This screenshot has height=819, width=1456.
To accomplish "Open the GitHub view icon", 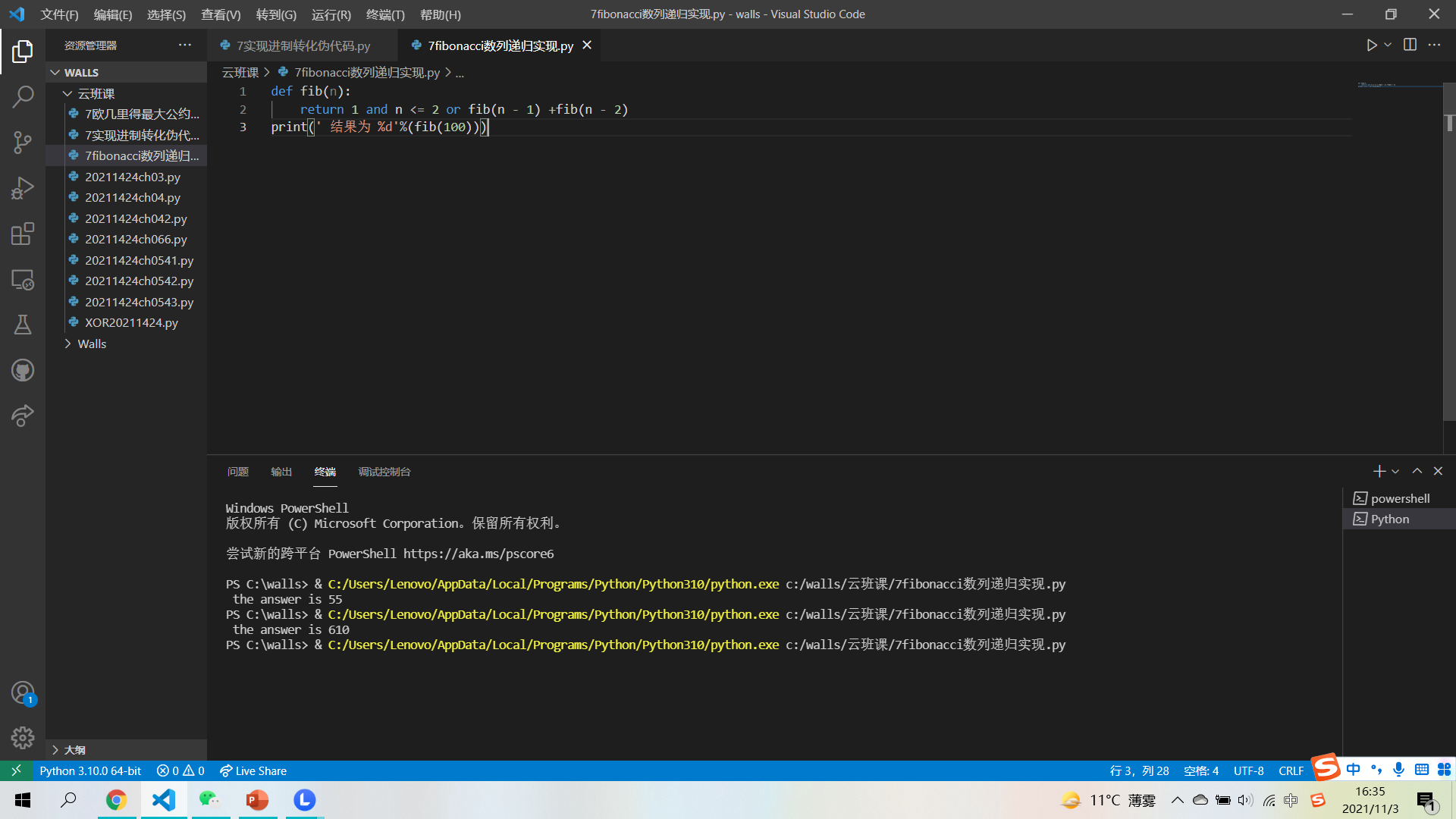I will pyautogui.click(x=23, y=370).
